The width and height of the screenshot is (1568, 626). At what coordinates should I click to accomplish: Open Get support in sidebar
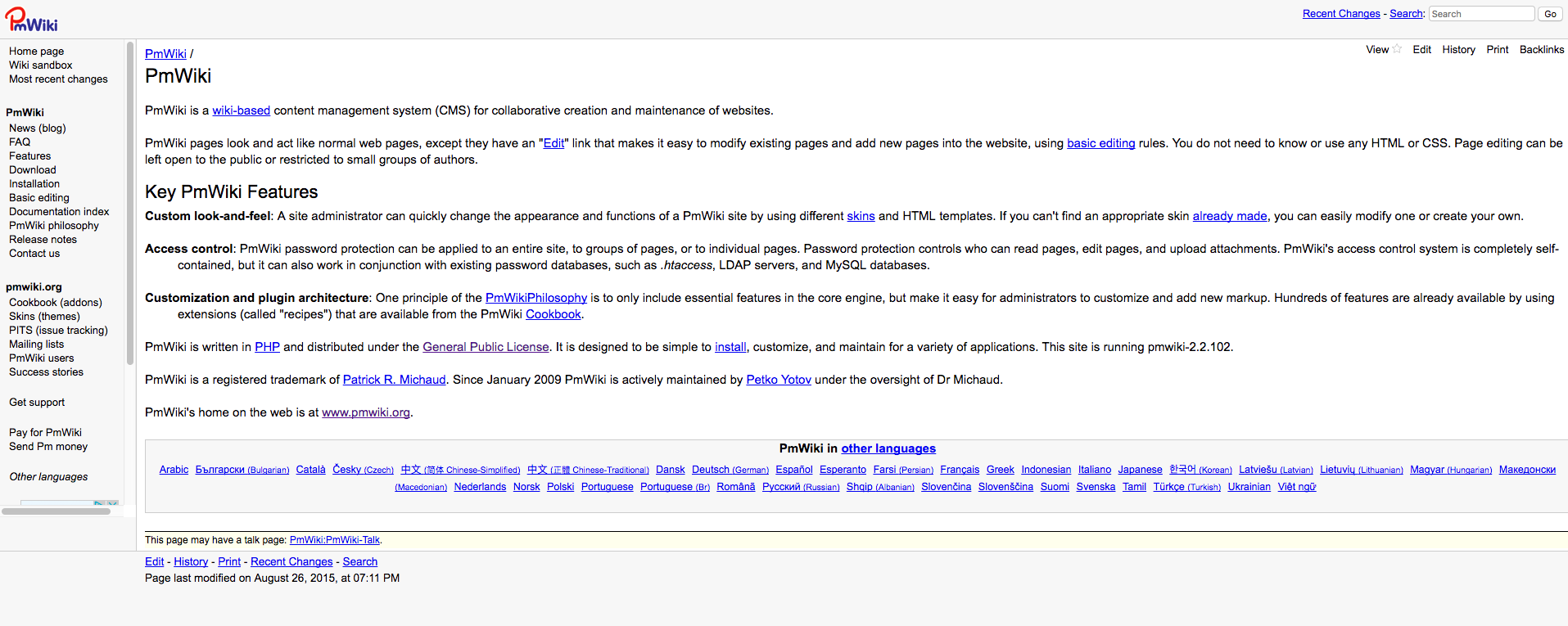point(37,403)
